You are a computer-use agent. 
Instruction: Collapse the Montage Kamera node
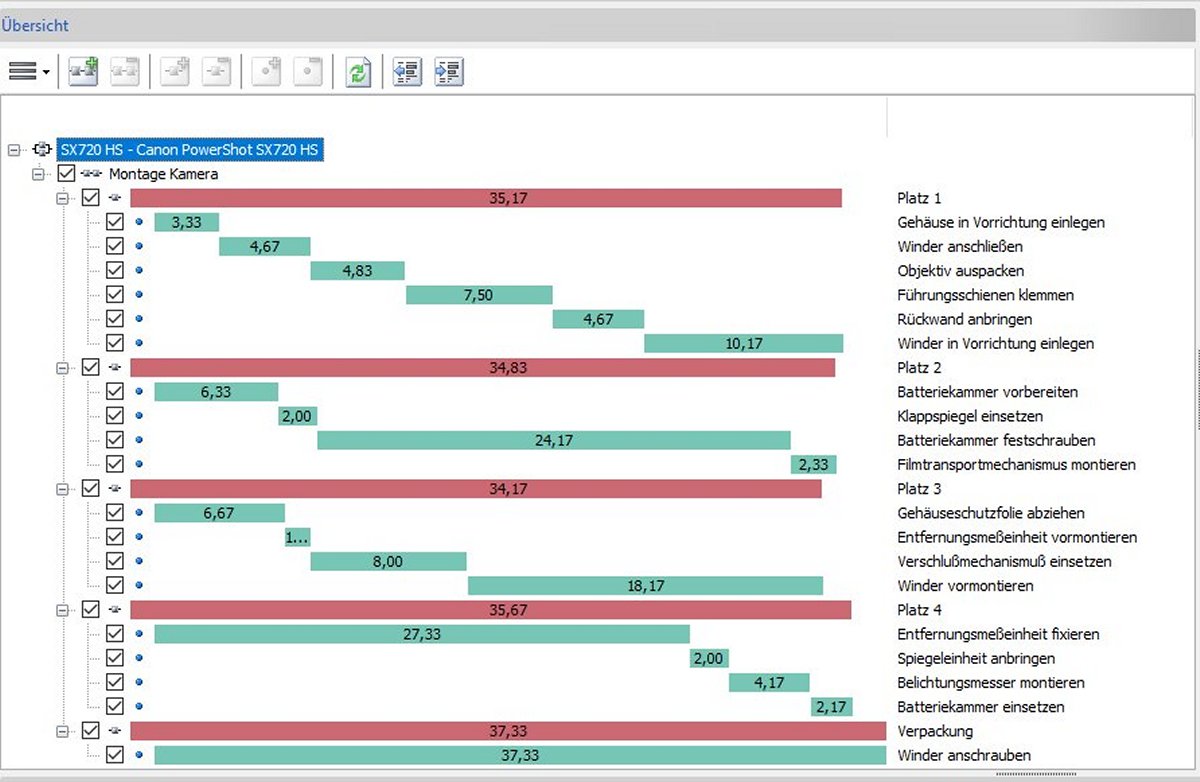pos(39,174)
